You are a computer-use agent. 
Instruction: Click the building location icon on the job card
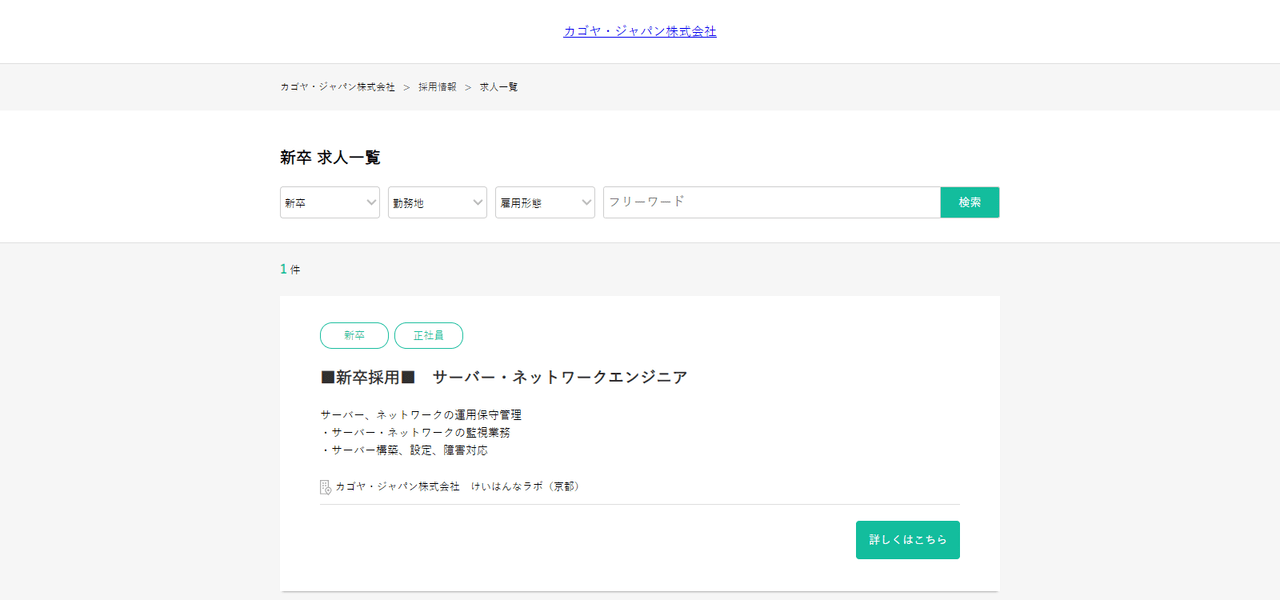pos(325,487)
